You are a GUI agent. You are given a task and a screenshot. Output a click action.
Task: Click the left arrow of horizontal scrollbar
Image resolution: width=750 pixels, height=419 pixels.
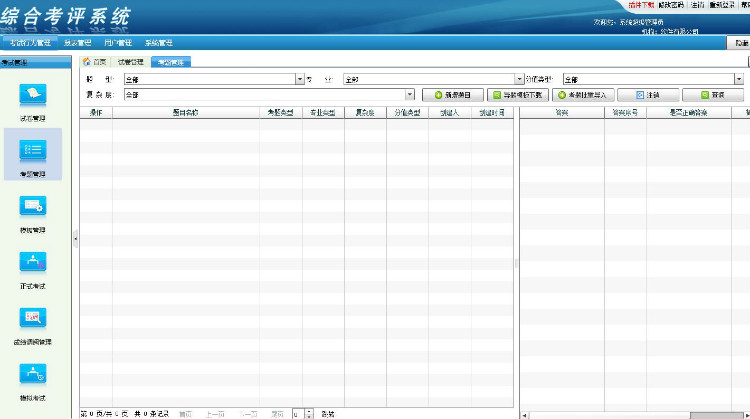click(x=525, y=415)
